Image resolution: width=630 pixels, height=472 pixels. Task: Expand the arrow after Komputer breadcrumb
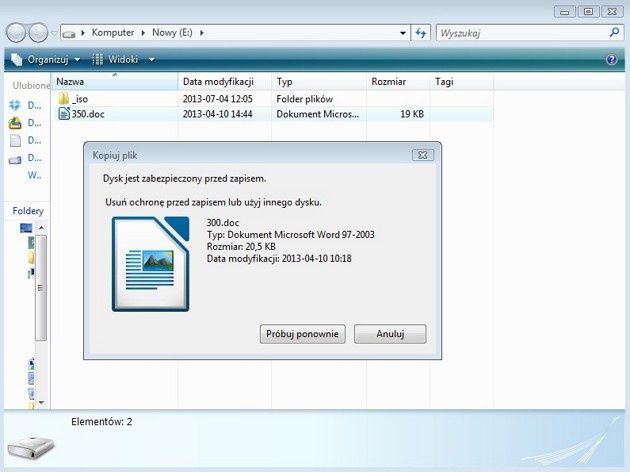point(143,33)
